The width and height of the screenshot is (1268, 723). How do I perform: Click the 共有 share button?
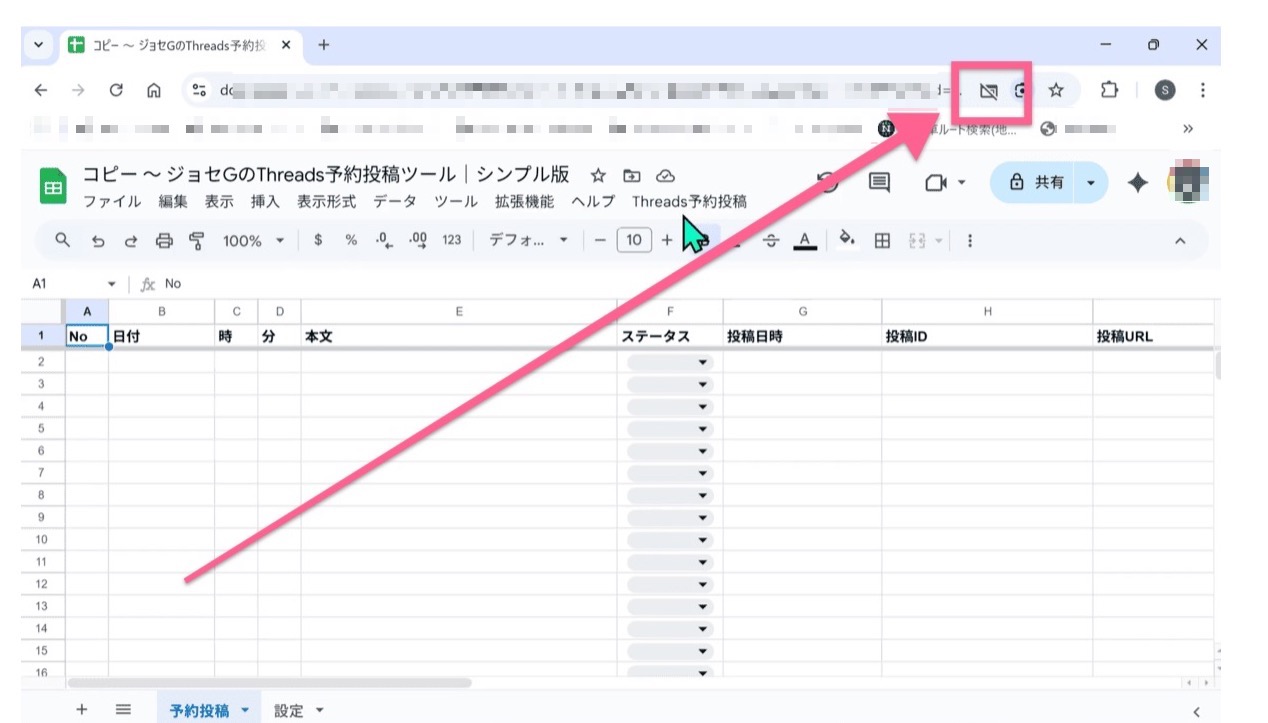(1036, 183)
